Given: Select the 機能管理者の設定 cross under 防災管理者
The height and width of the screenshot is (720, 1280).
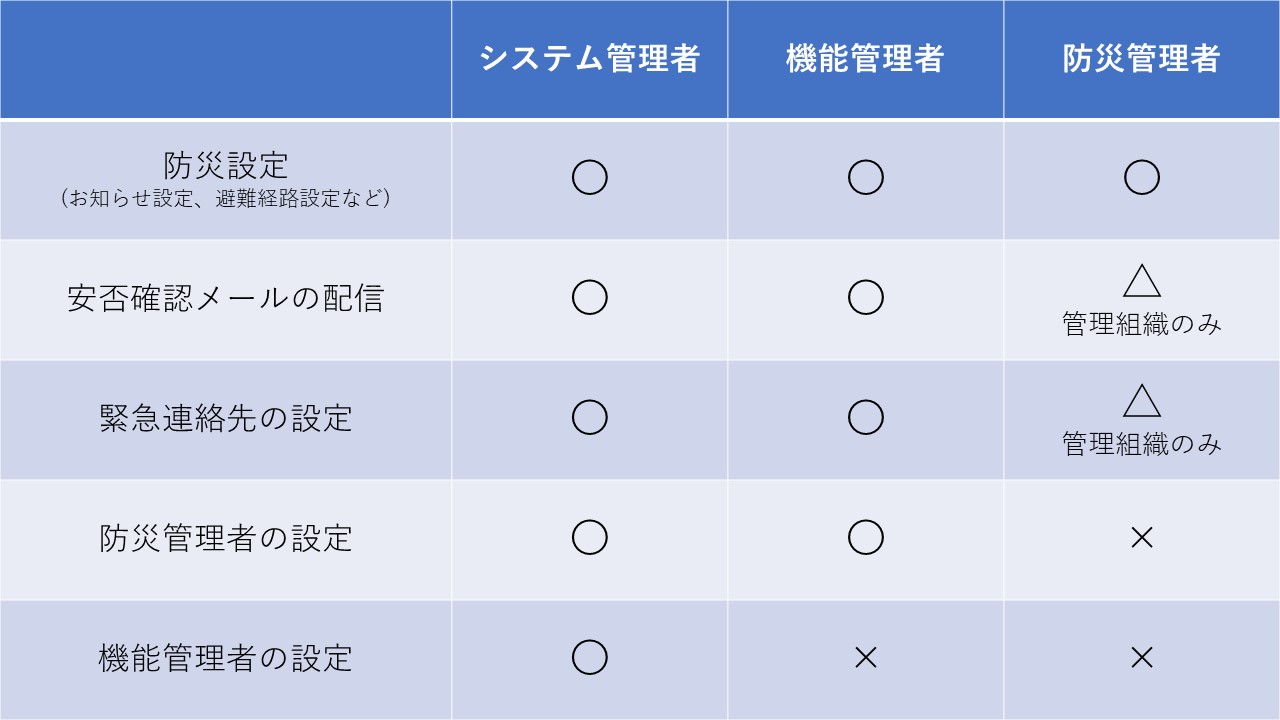Looking at the screenshot, I should click(1141, 658).
